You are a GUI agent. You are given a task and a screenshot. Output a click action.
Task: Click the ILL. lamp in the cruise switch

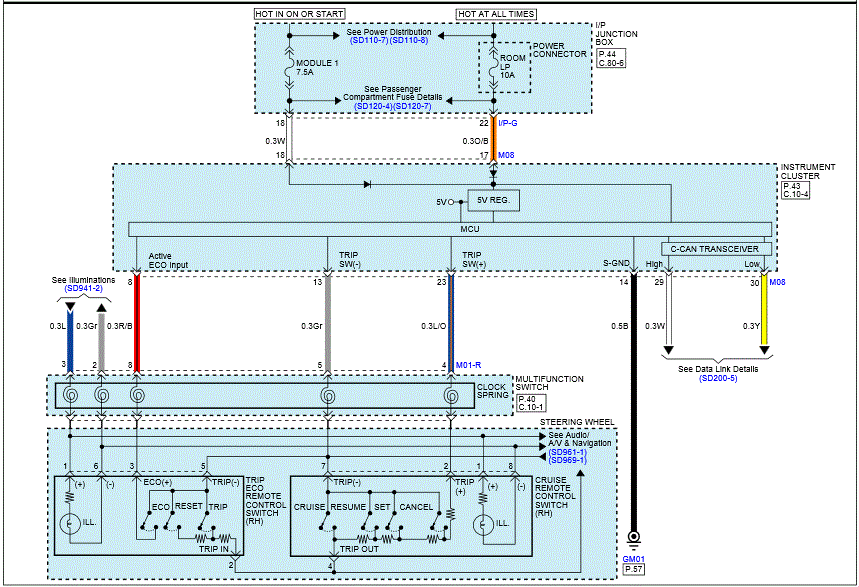click(484, 522)
